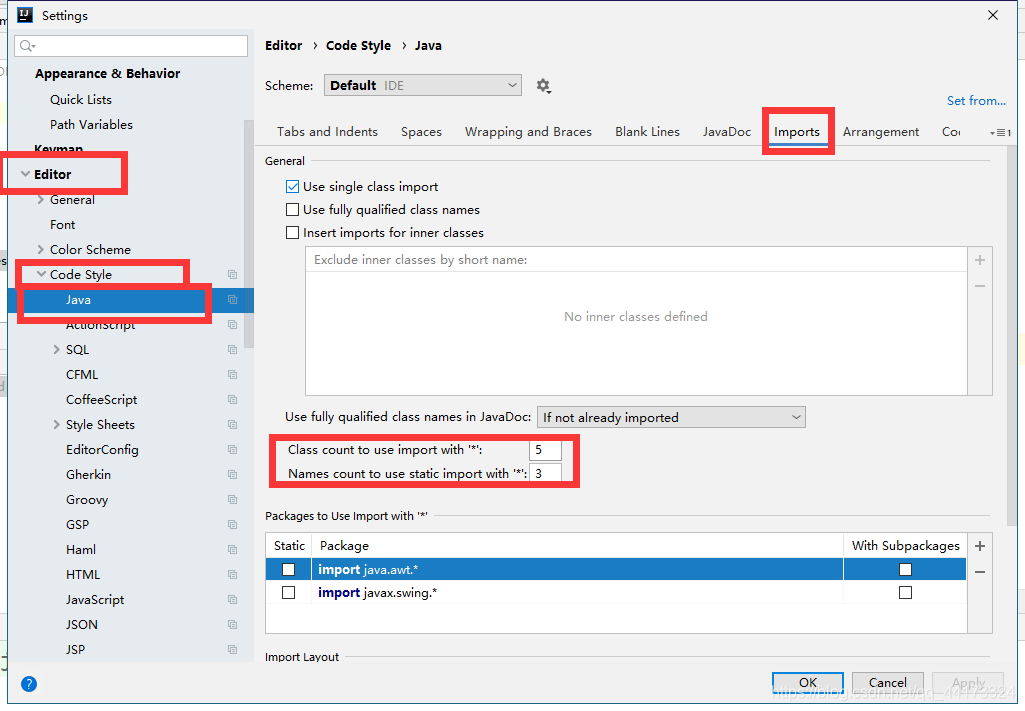
Task: Toggle Static checkbox for javax.swing.* import
Action: (x=288, y=593)
